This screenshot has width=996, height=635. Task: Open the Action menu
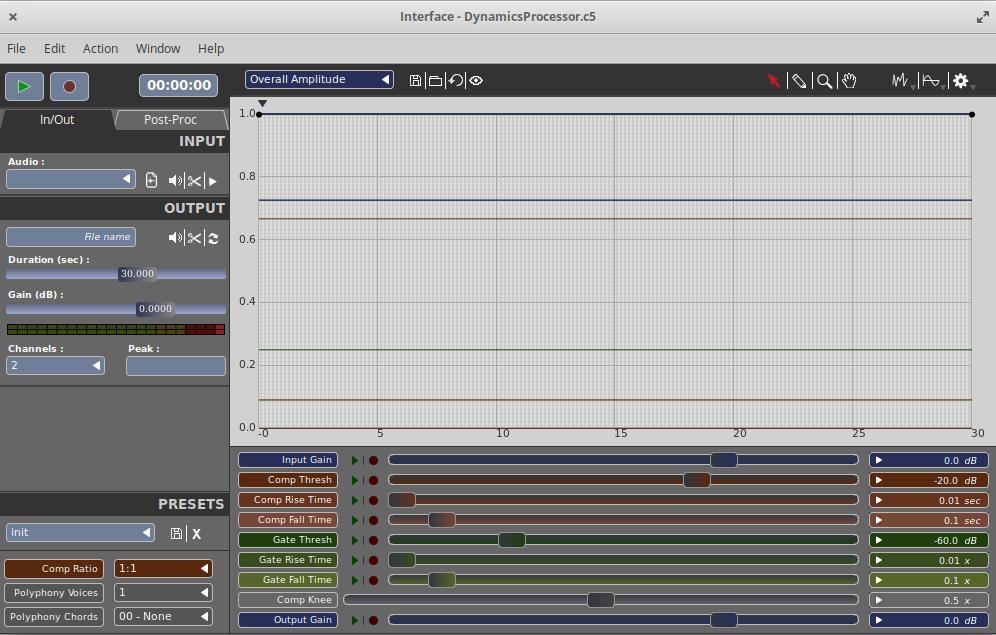point(100,48)
